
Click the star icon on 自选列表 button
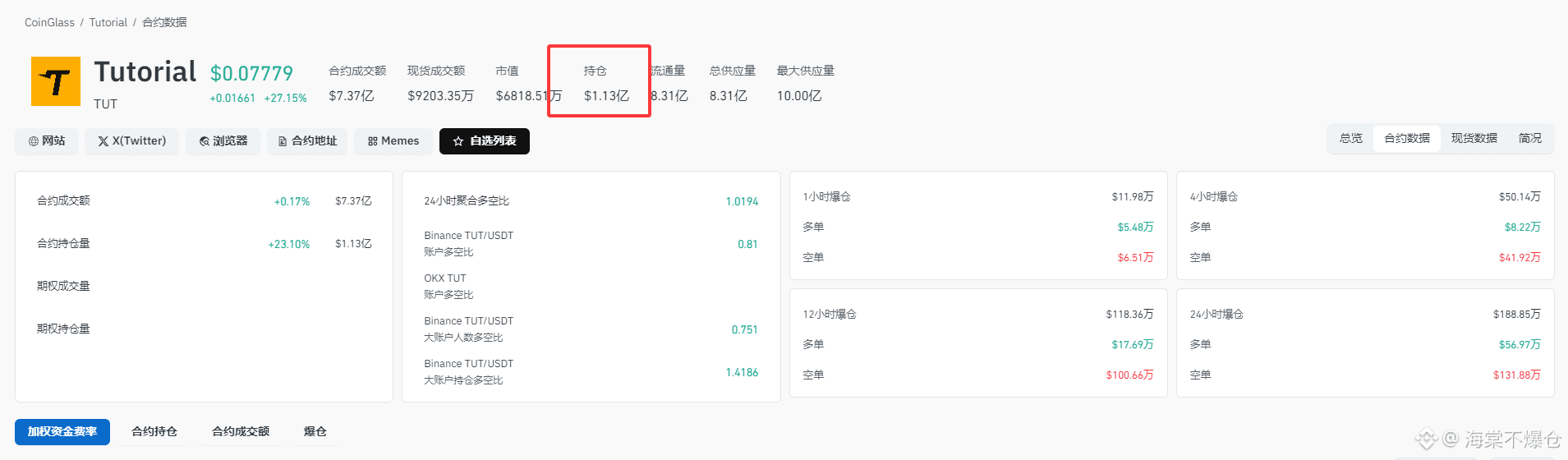458,141
